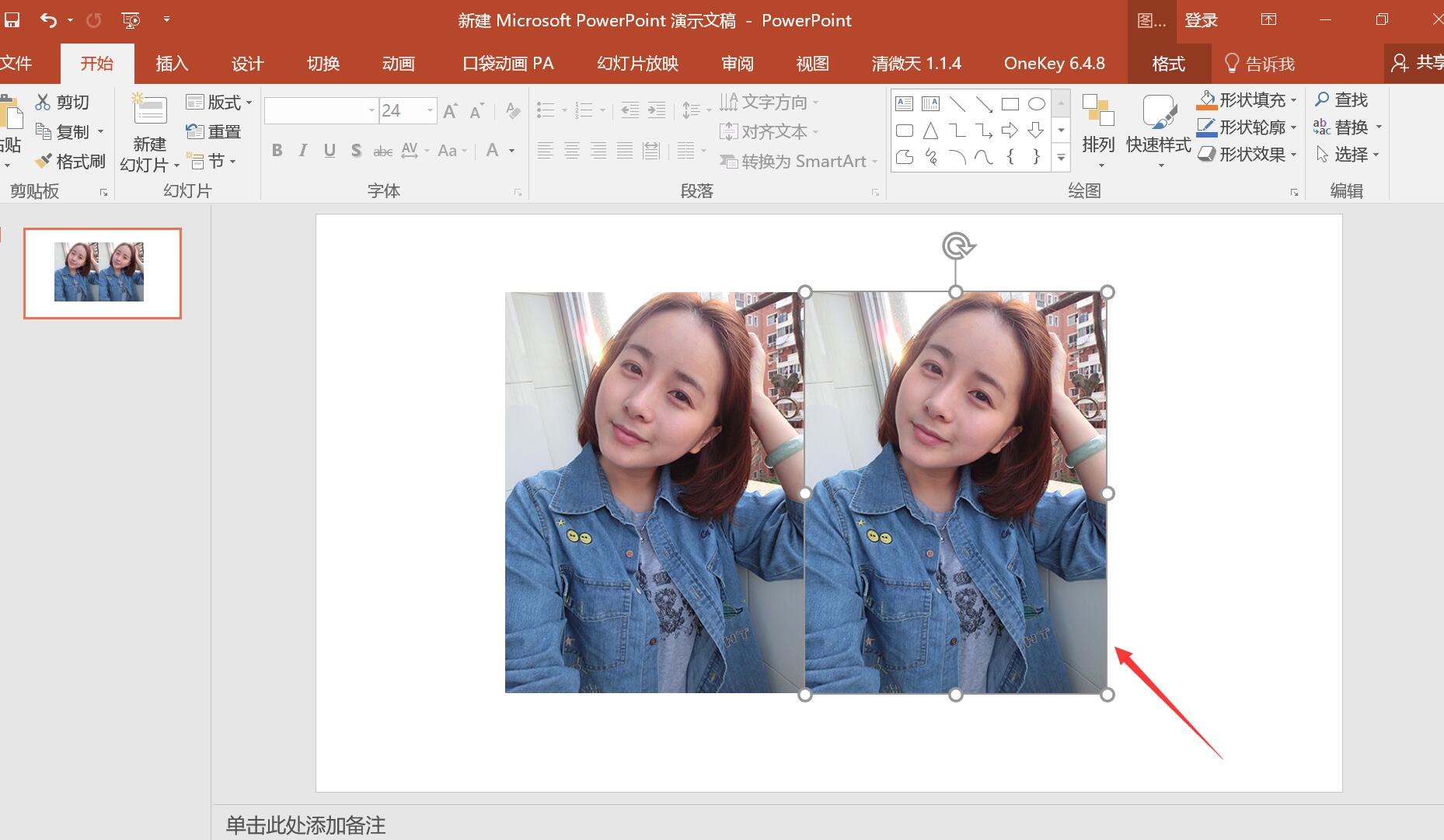Expand the shapes gallery more button

click(x=1061, y=158)
